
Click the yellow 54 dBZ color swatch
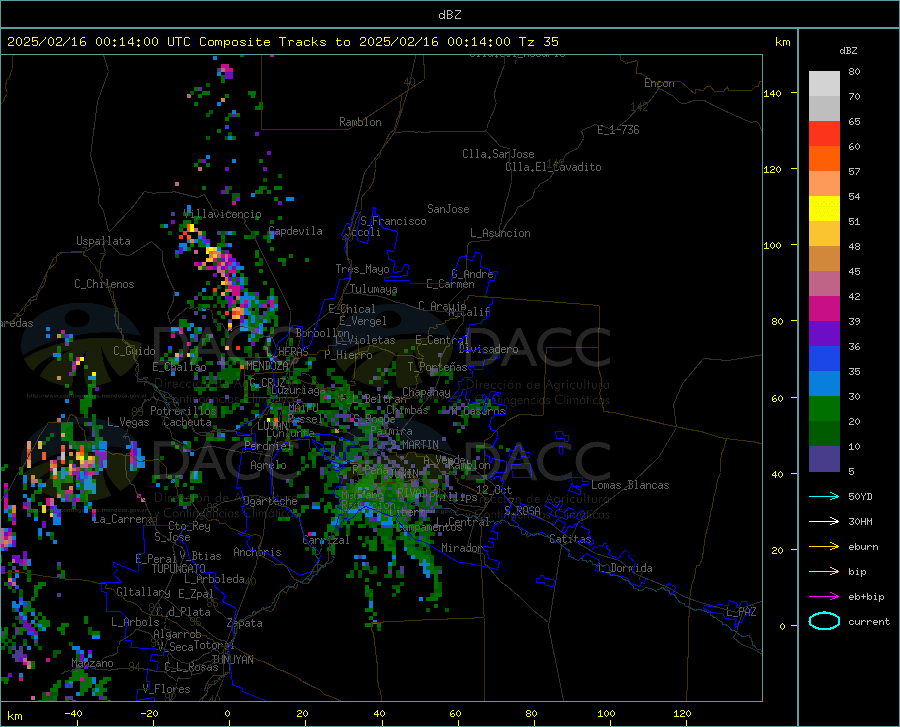(824, 208)
